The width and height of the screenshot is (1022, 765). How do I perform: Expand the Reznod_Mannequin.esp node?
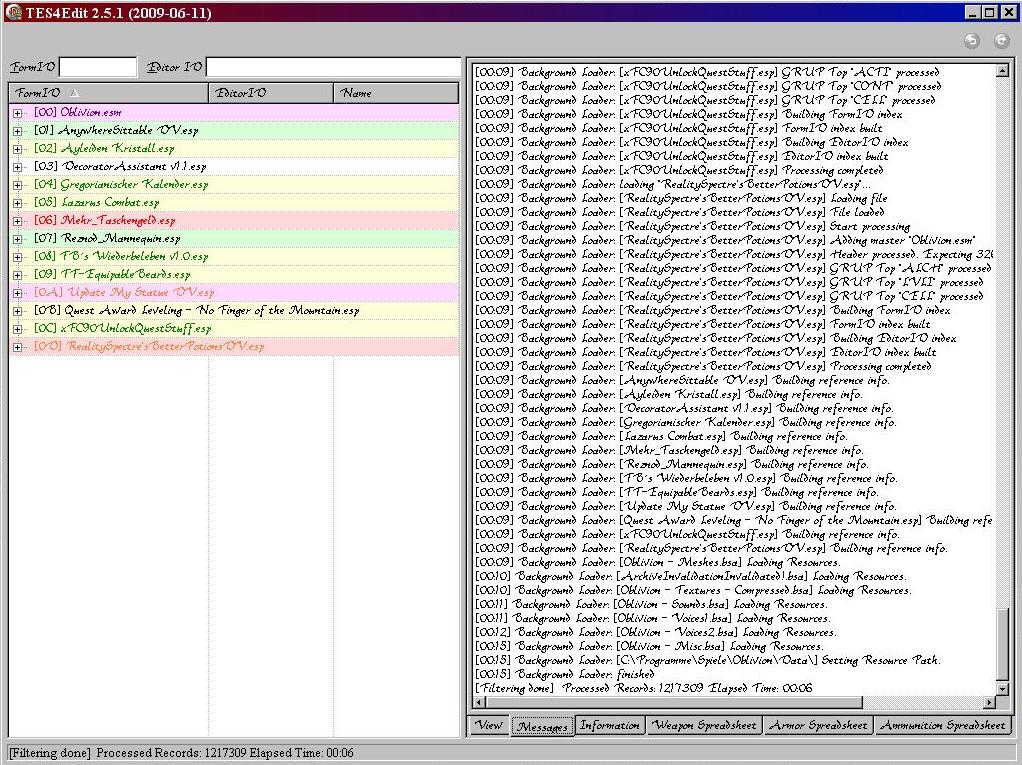[x=18, y=239]
